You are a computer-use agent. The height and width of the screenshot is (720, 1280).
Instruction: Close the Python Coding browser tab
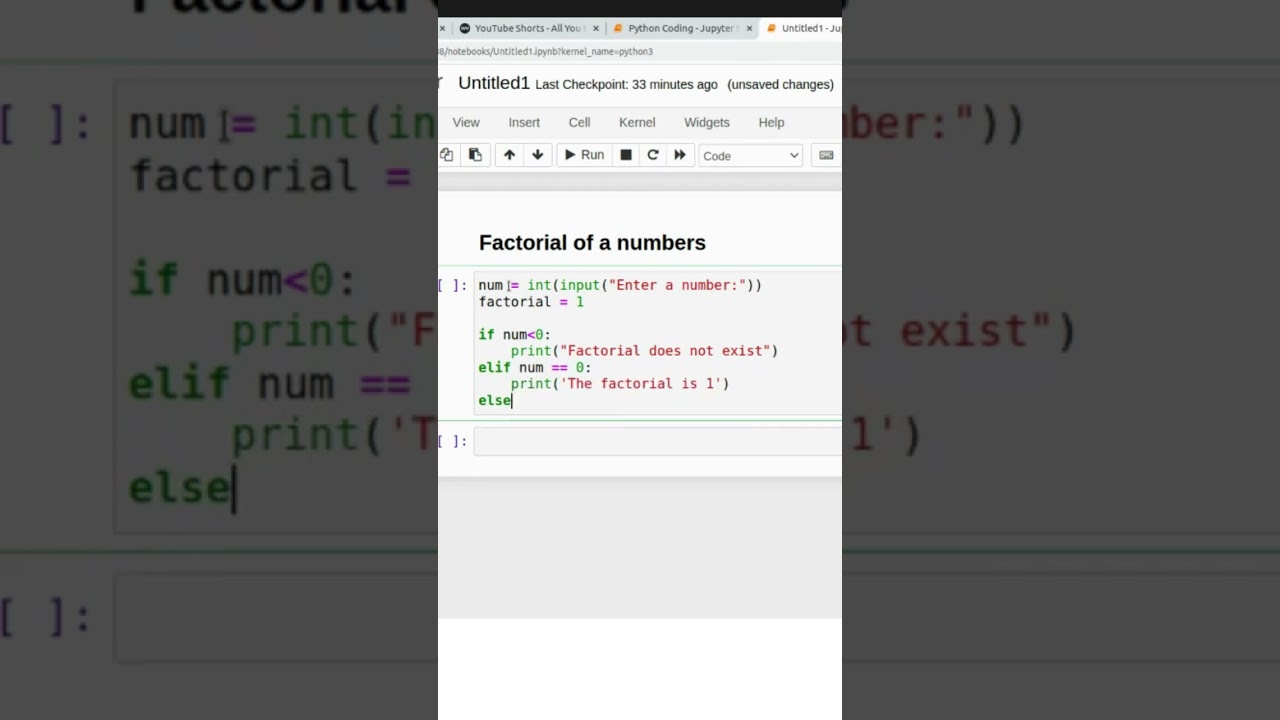point(749,28)
